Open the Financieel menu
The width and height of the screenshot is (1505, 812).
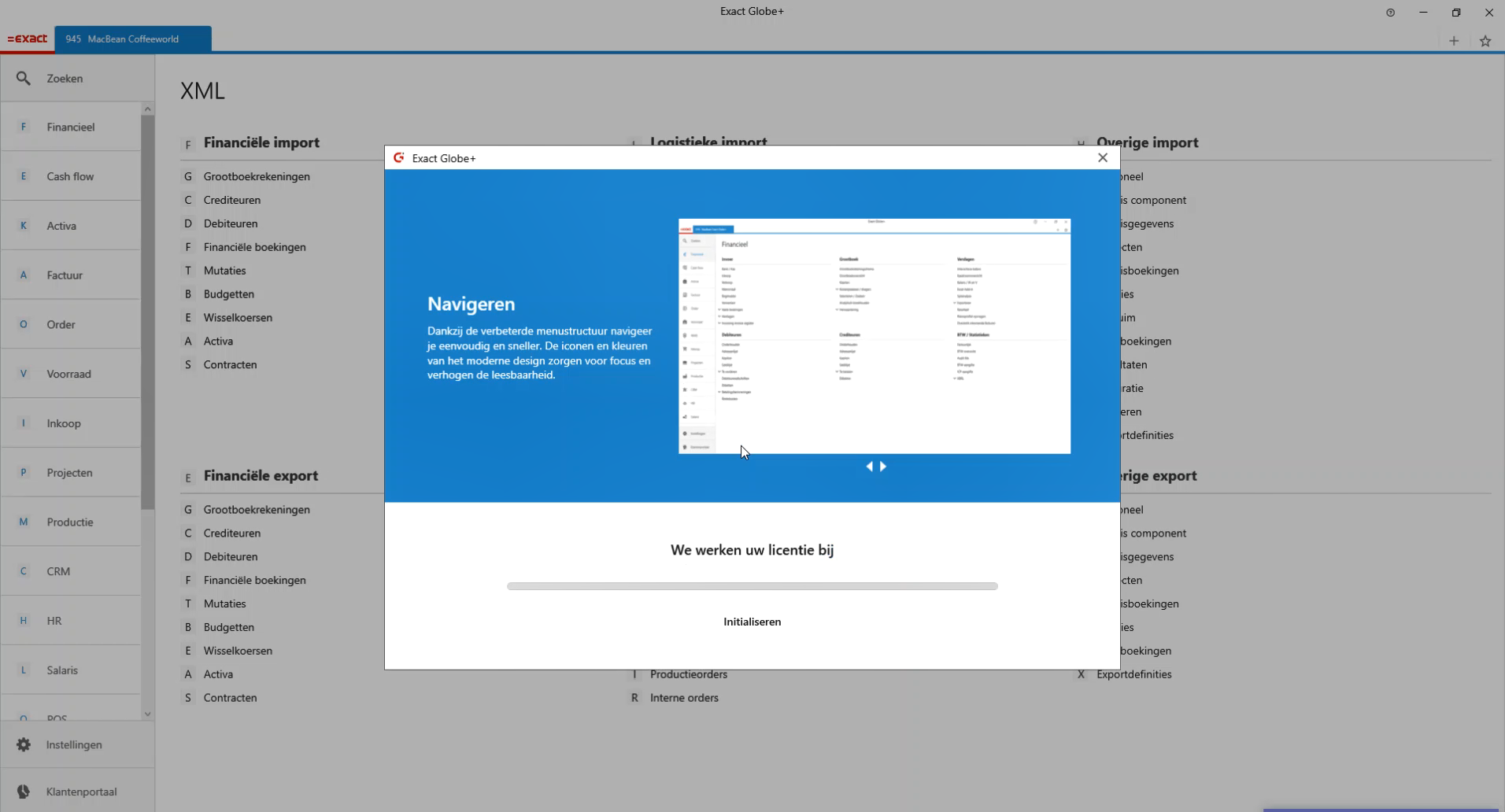71,127
